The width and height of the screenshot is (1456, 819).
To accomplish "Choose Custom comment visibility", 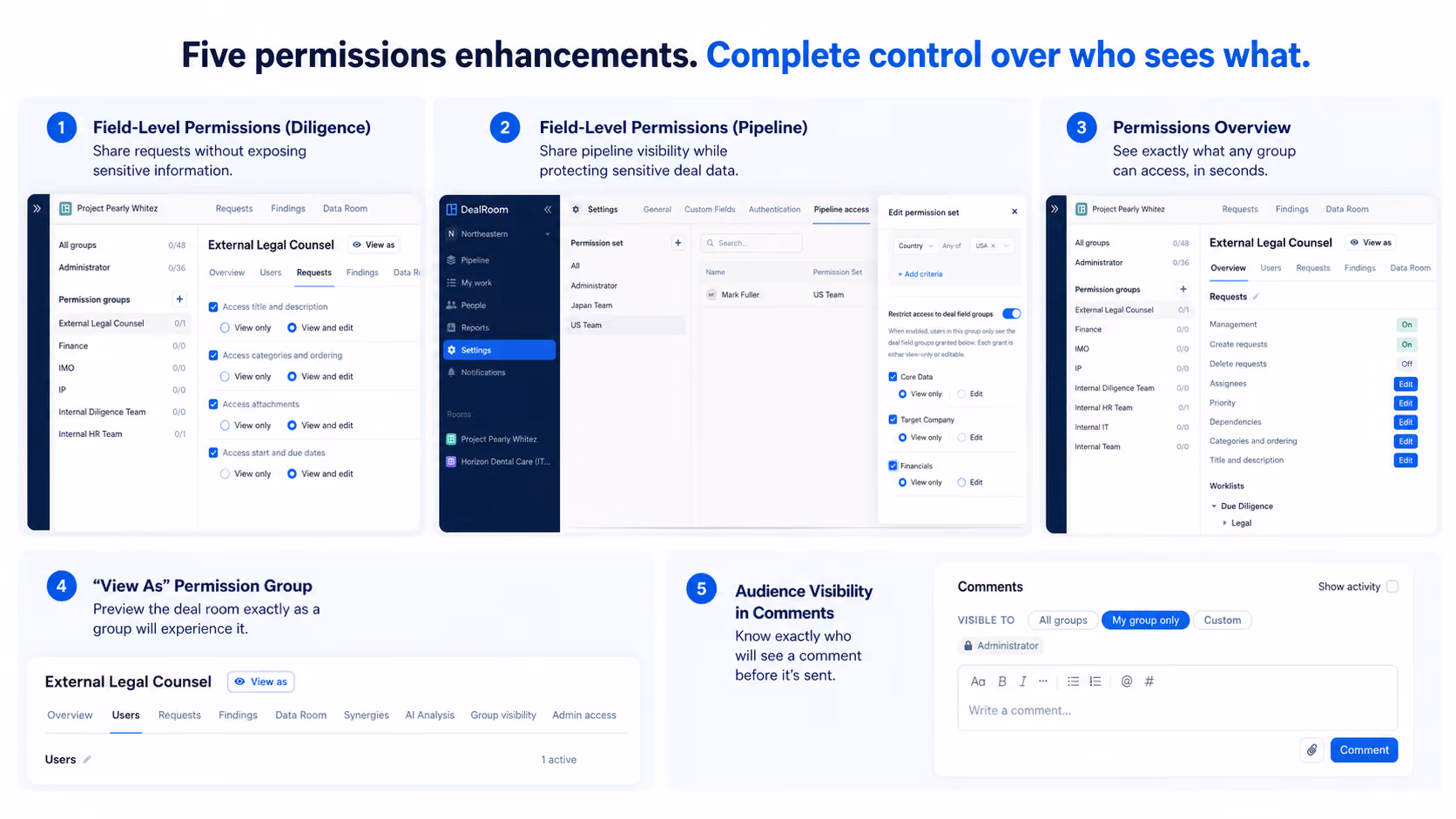I will click(x=1222, y=621).
